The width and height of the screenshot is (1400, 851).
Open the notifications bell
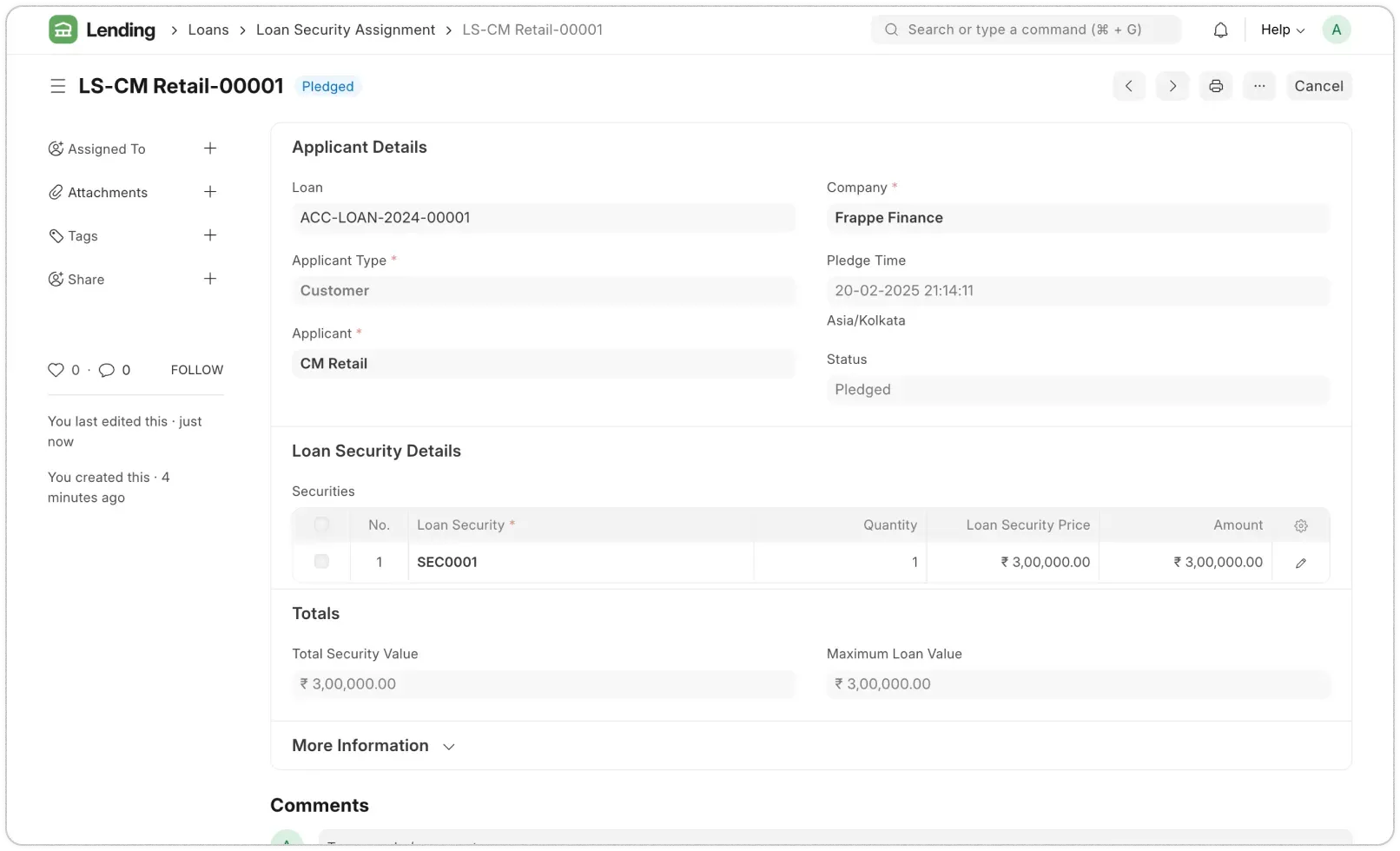coord(1220,29)
